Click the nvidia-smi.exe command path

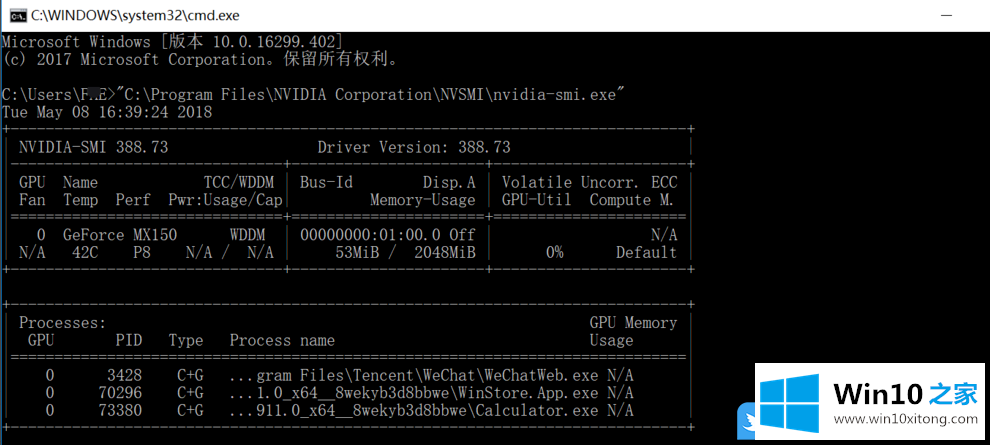pyautogui.click(x=370, y=94)
